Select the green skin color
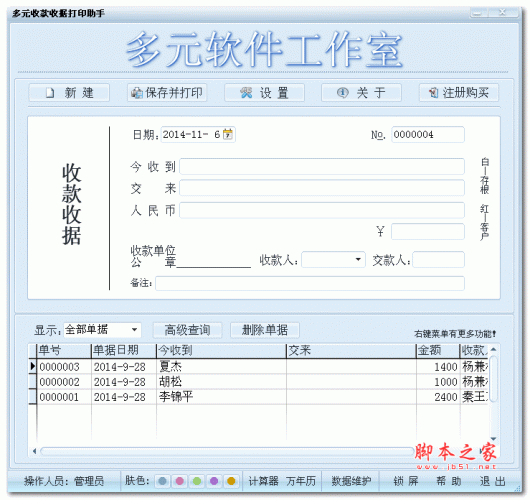Screen dimensions: 530x500 [x=197, y=481]
